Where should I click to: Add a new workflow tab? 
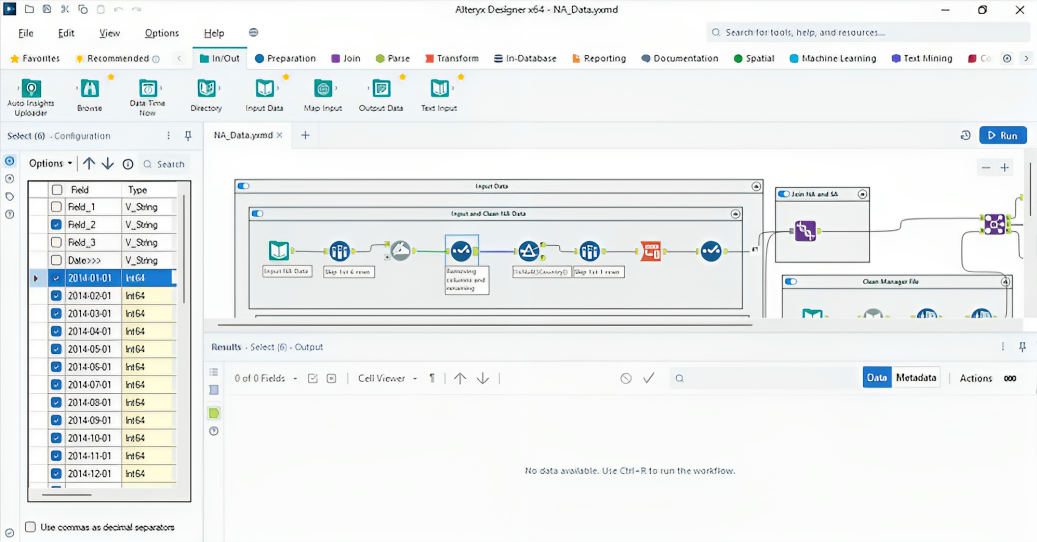point(305,135)
